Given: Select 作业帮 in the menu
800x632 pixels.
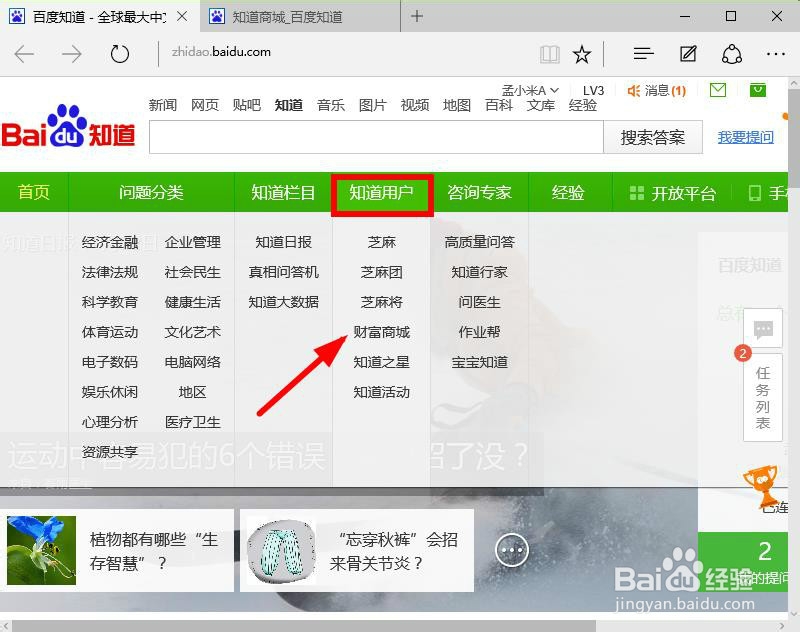Looking at the screenshot, I should (x=480, y=332).
